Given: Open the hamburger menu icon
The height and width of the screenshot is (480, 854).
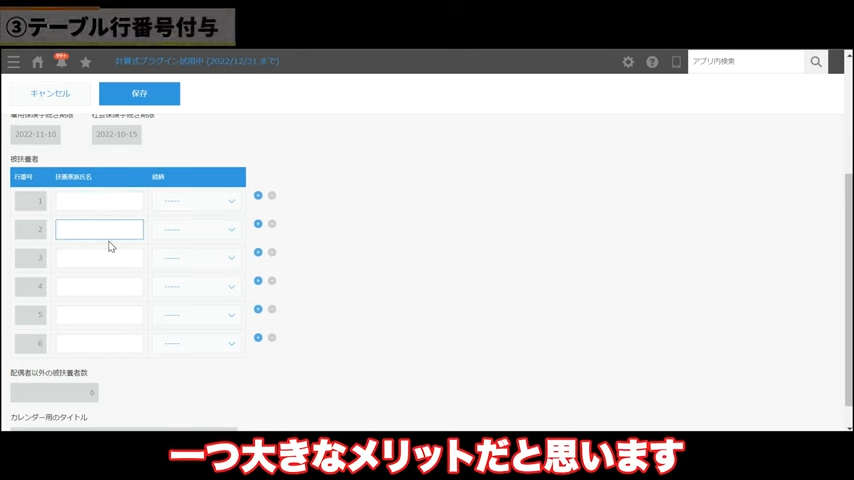Looking at the screenshot, I should point(14,62).
